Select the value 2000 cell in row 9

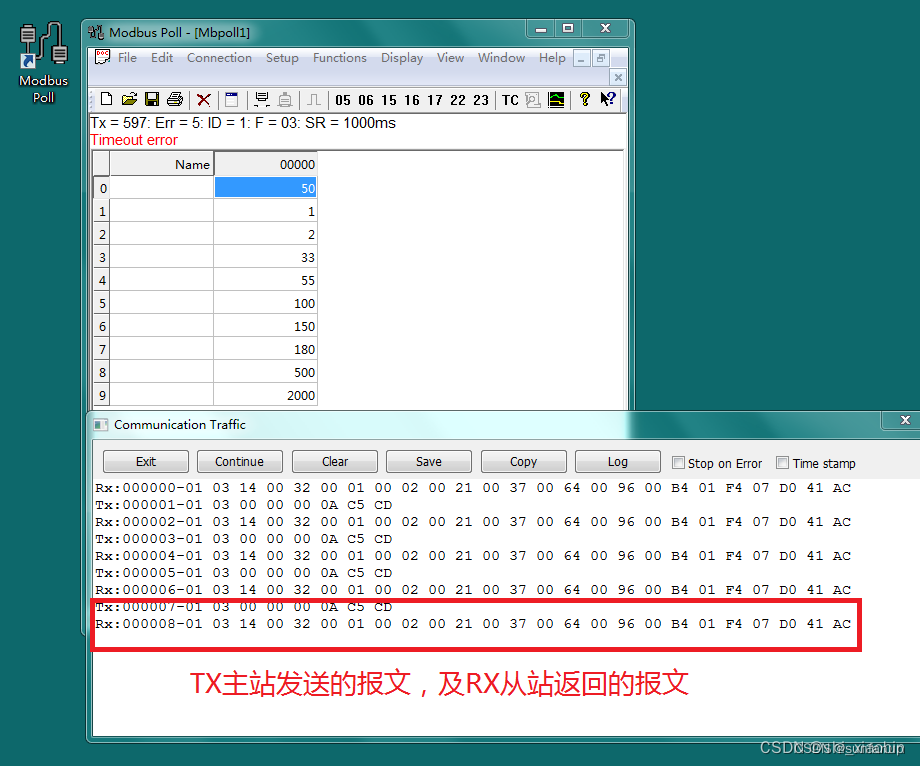265,395
